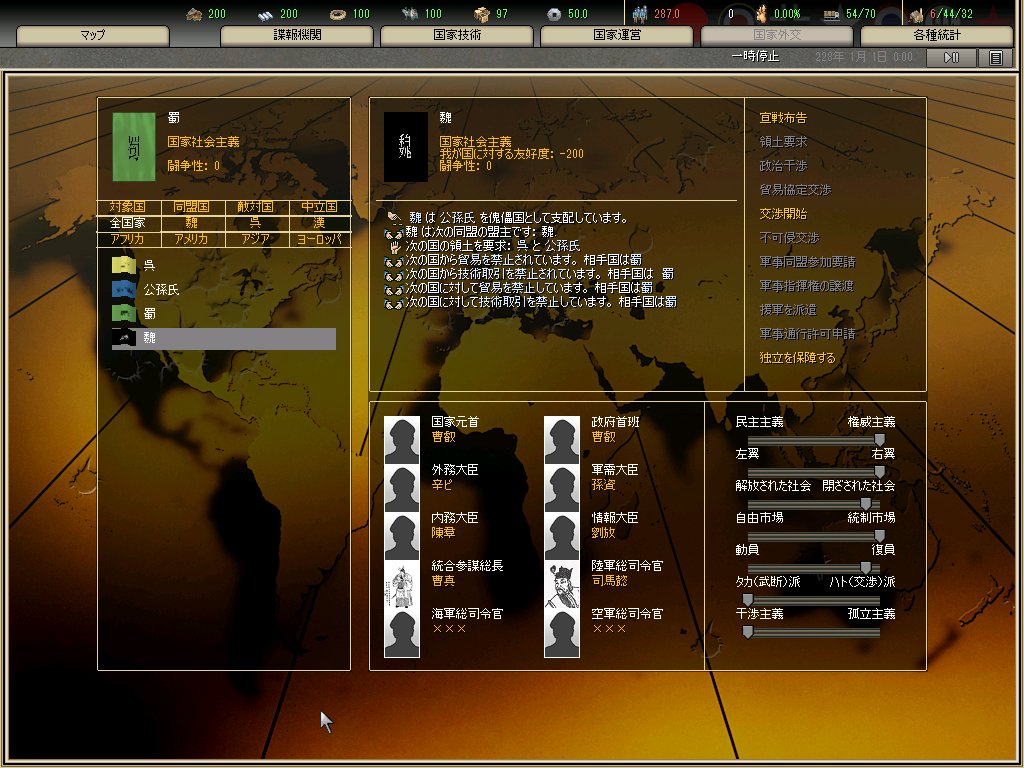This screenshot has height=768, width=1024.
Task: Filter list by 同盟国
Action: [x=191, y=207]
